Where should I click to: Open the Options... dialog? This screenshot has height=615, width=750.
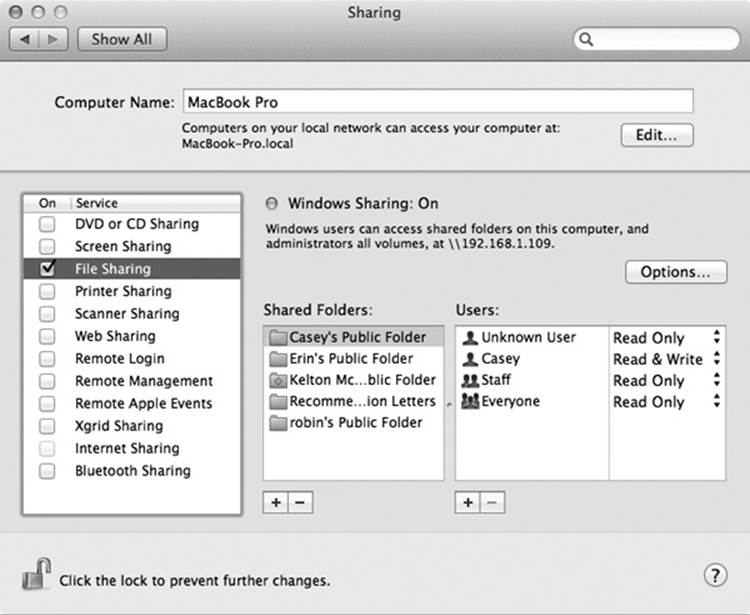[x=676, y=272]
